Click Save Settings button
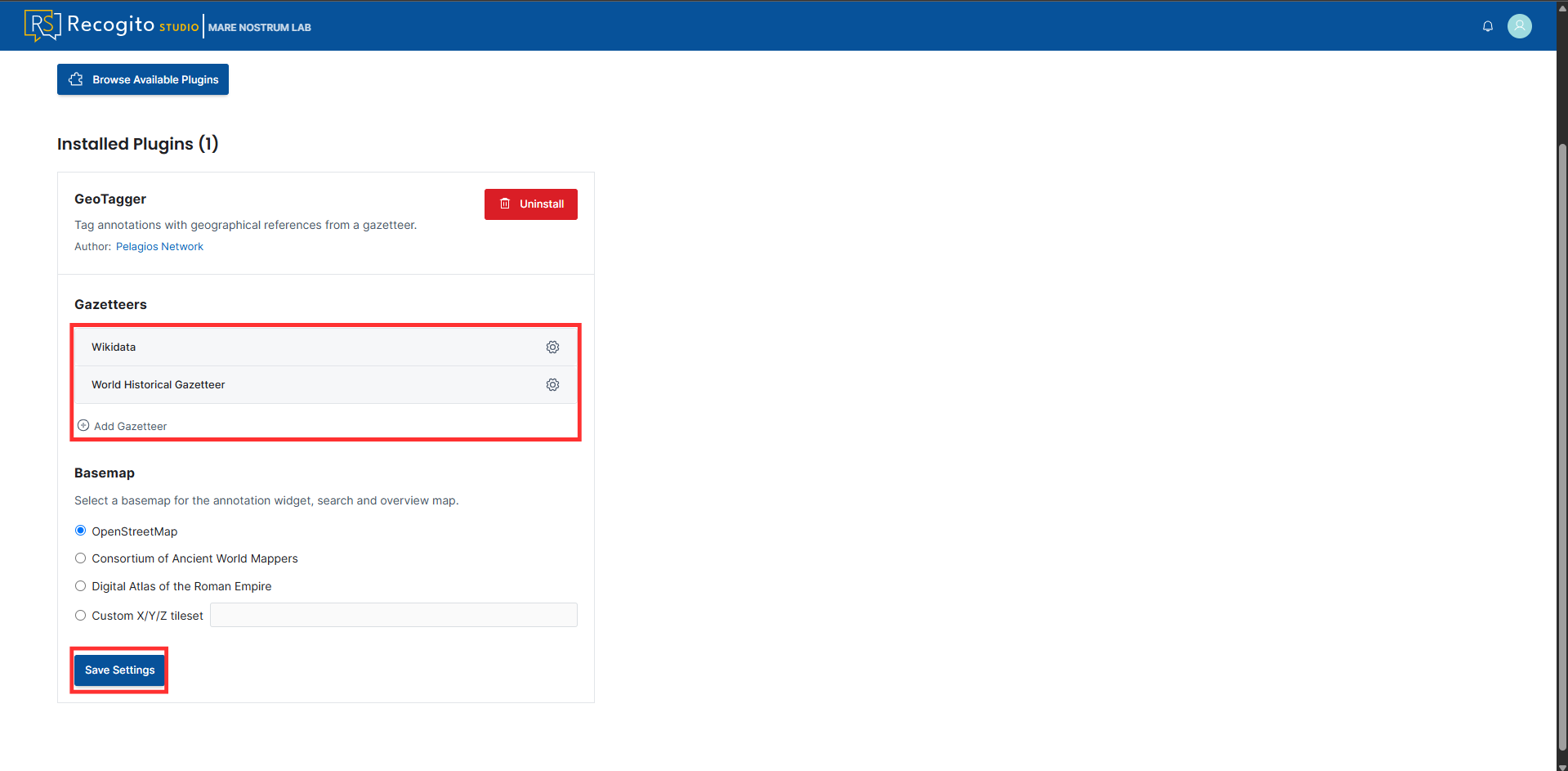The height and width of the screenshot is (771, 1568). [x=119, y=670]
